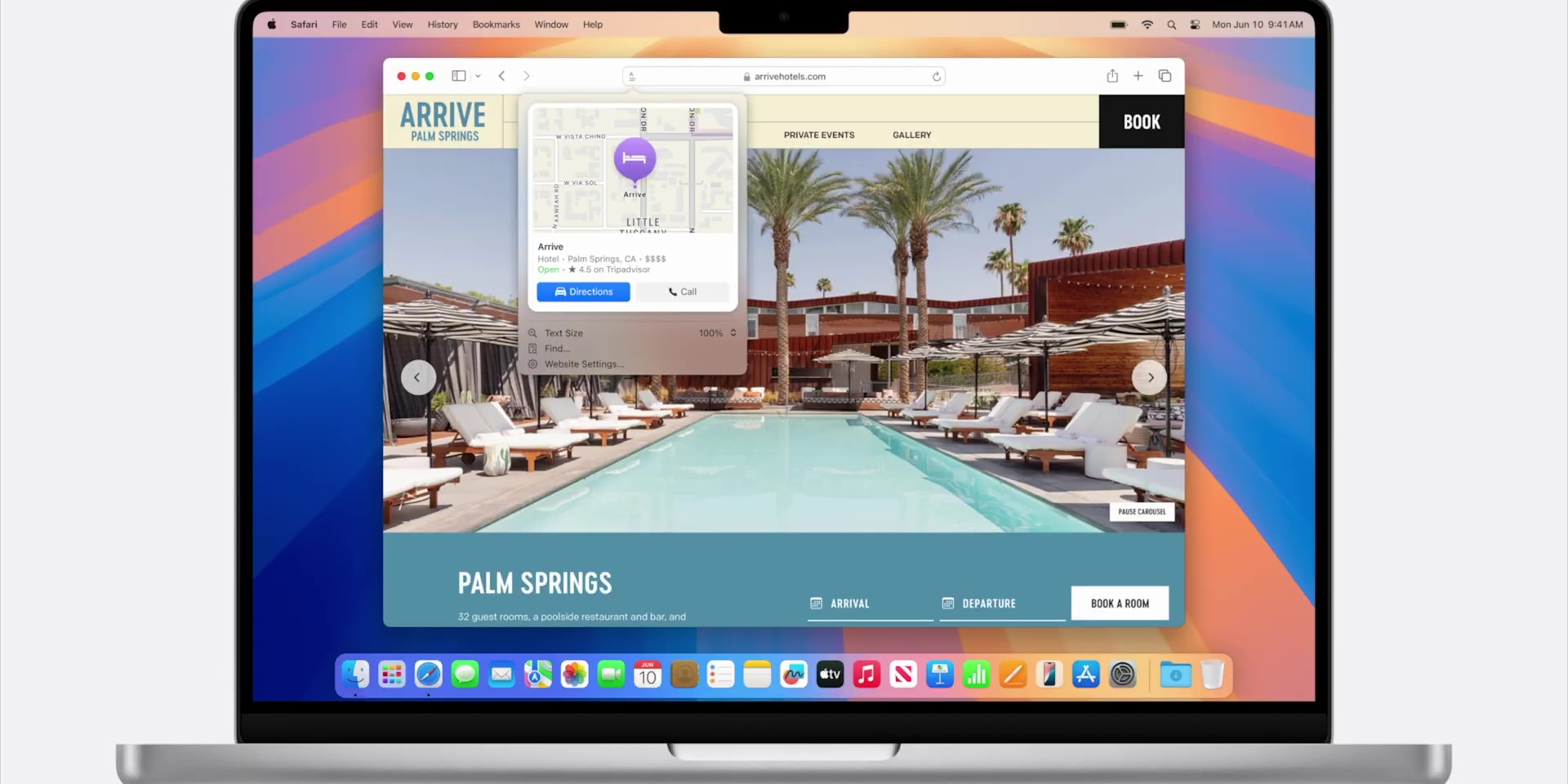Screen dimensions: 1568x784
Task: Click the ARRIVE Palm Springs logo
Action: click(443, 121)
